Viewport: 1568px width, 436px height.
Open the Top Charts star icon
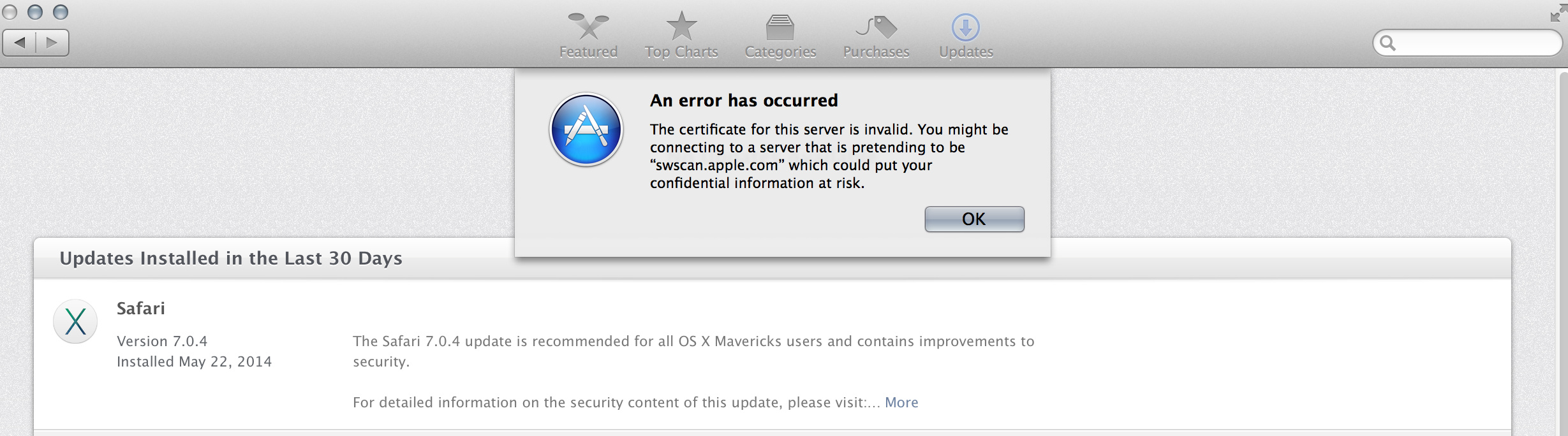pyautogui.click(x=681, y=26)
